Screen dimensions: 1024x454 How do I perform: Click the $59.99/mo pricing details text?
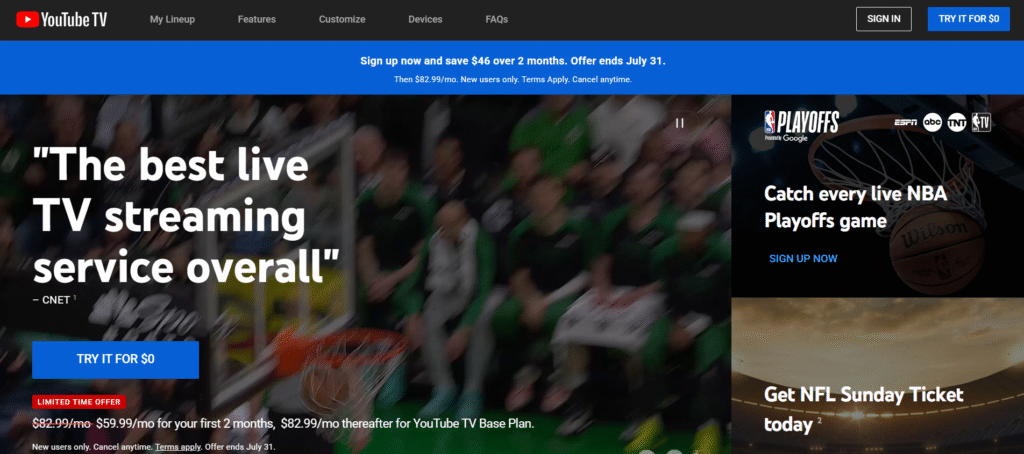tap(283, 423)
